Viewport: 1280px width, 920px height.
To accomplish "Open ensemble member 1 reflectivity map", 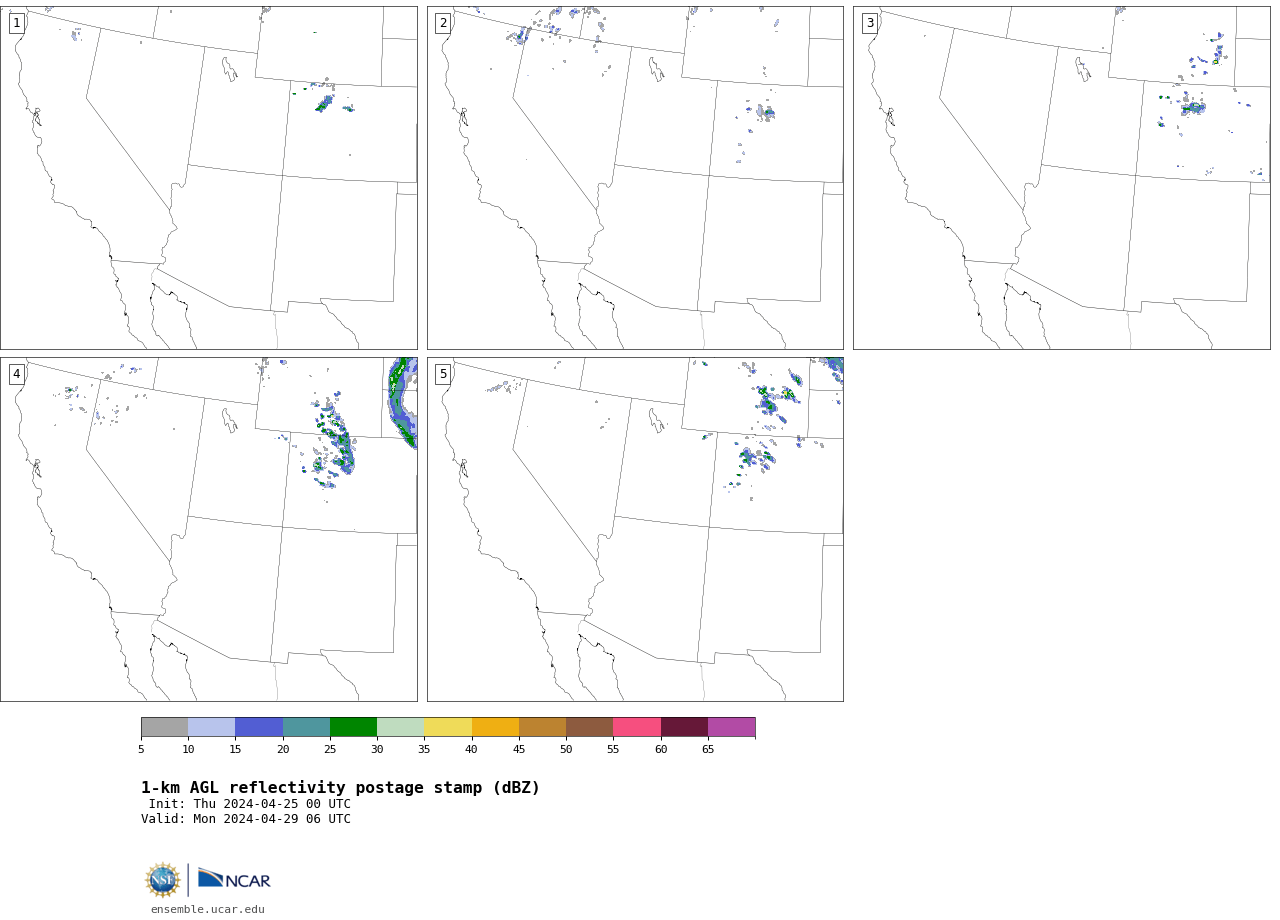I will (x=208, y=178).
